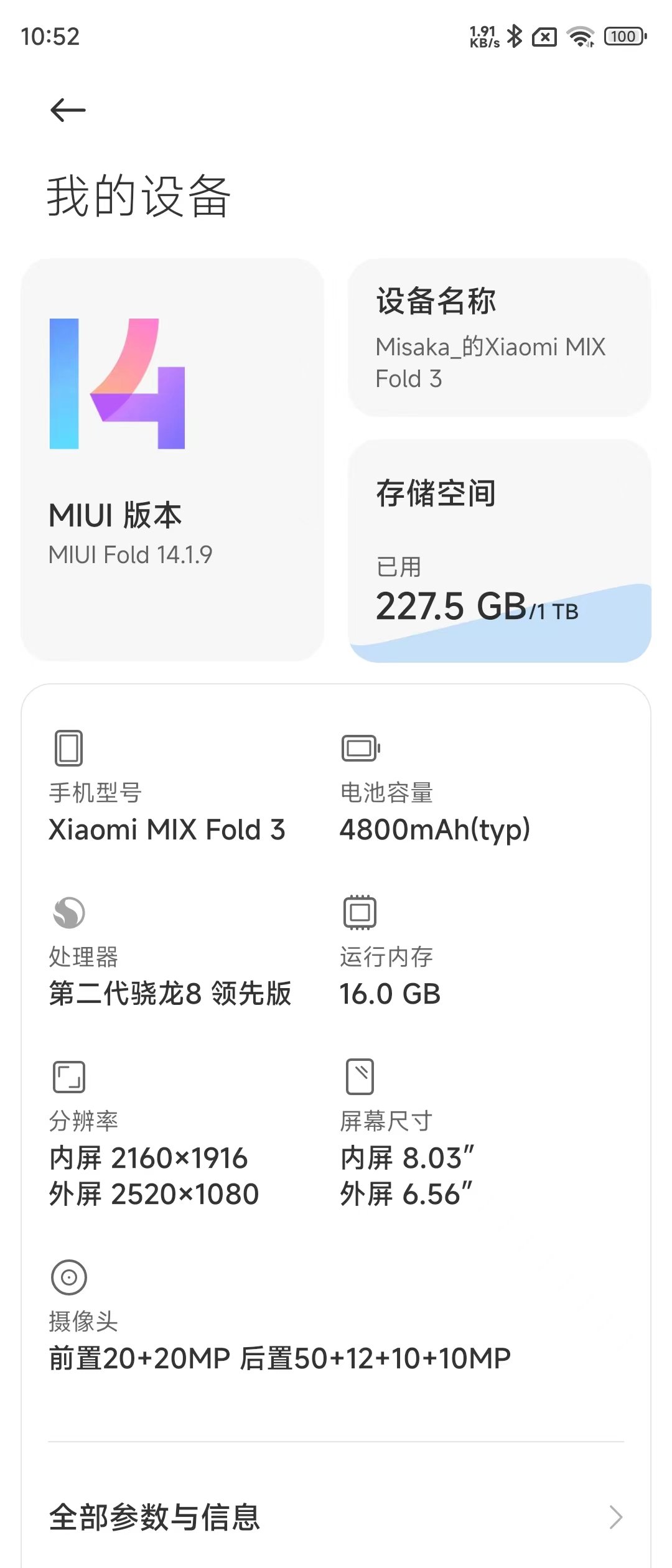
Task: Tap the Wi-Fi status bar icon
Action: [x=581, y=37]
